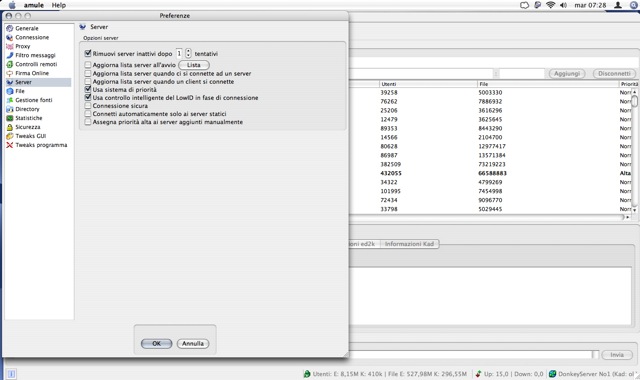Open the Help menu
640x380 pixels.
(59, 5)
